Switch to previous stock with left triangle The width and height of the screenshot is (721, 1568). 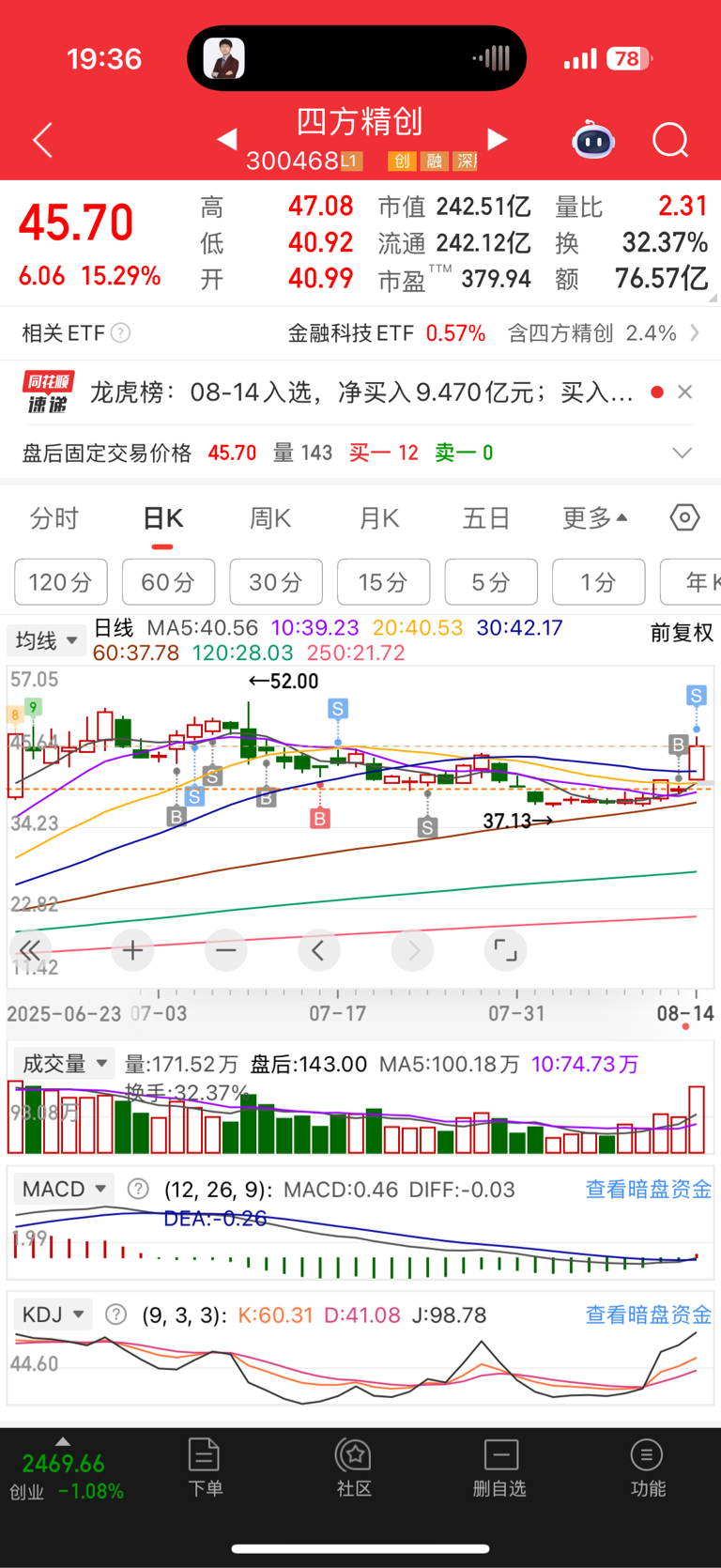226,140
